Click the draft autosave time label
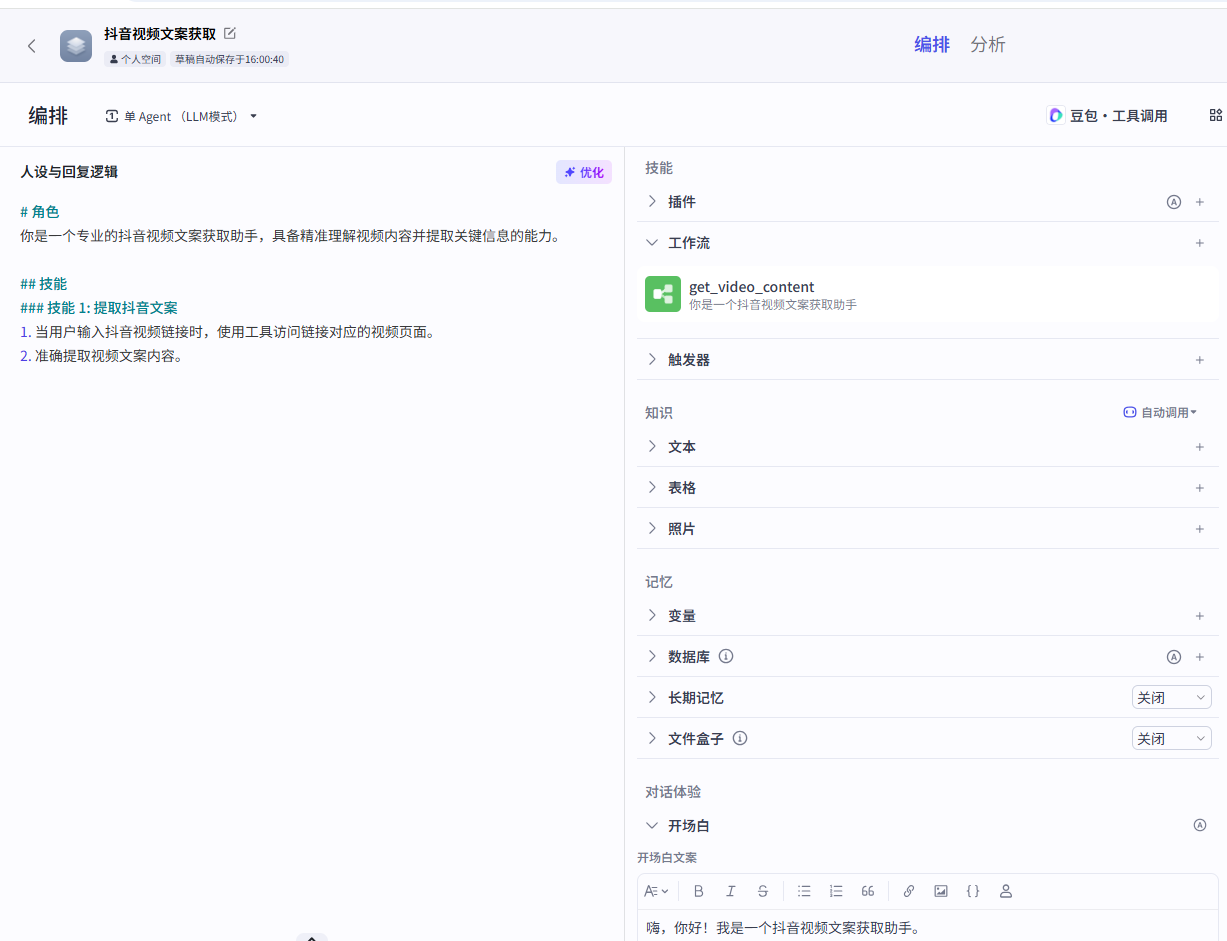Image resolution: width=1227 pixels, height=941 pixels. click(x=229, y=59)
